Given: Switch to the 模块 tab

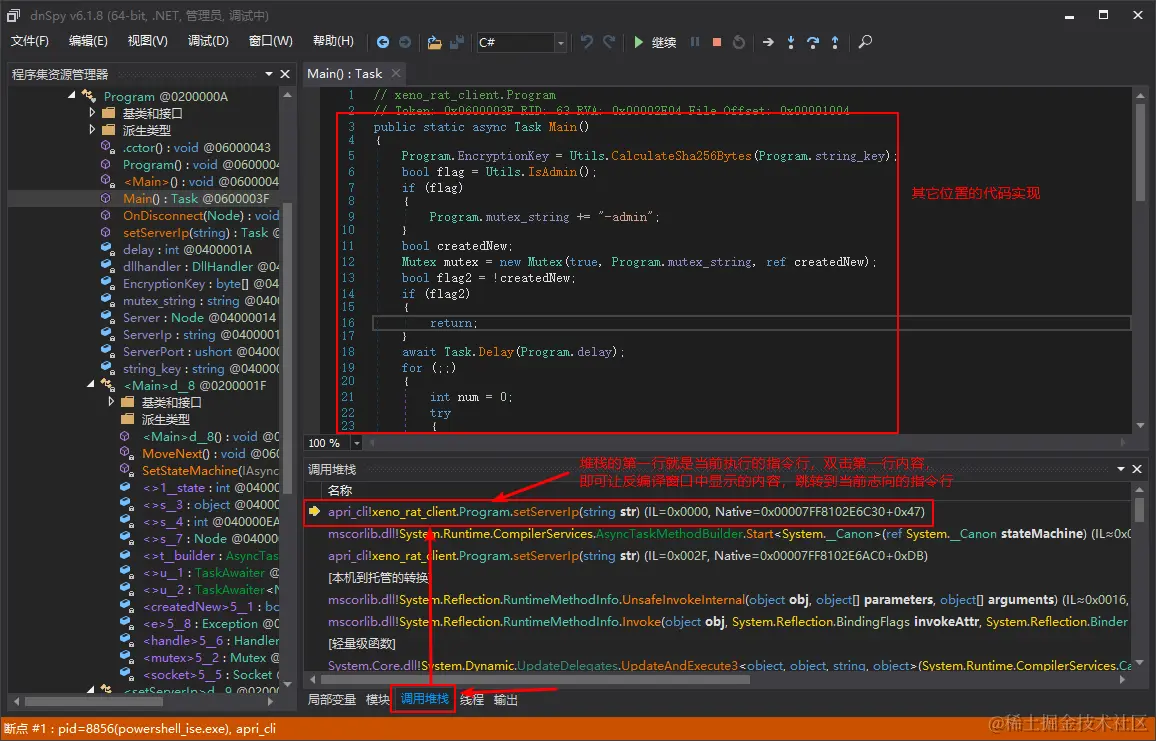Looking at the screenshot, I should point(377,700).
